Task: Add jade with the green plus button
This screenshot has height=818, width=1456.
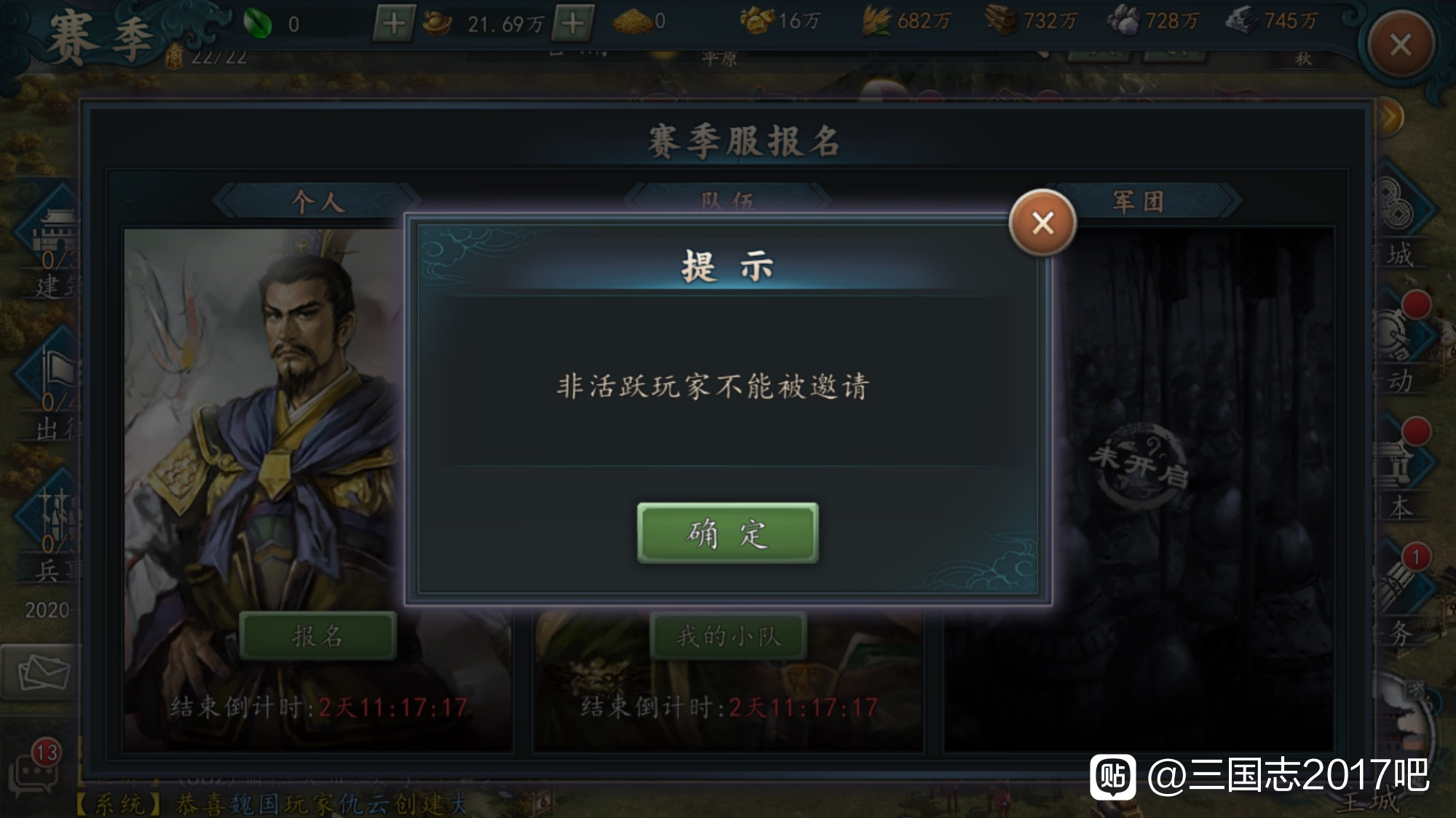Action: pyautogui.click(x=394, y=23)
